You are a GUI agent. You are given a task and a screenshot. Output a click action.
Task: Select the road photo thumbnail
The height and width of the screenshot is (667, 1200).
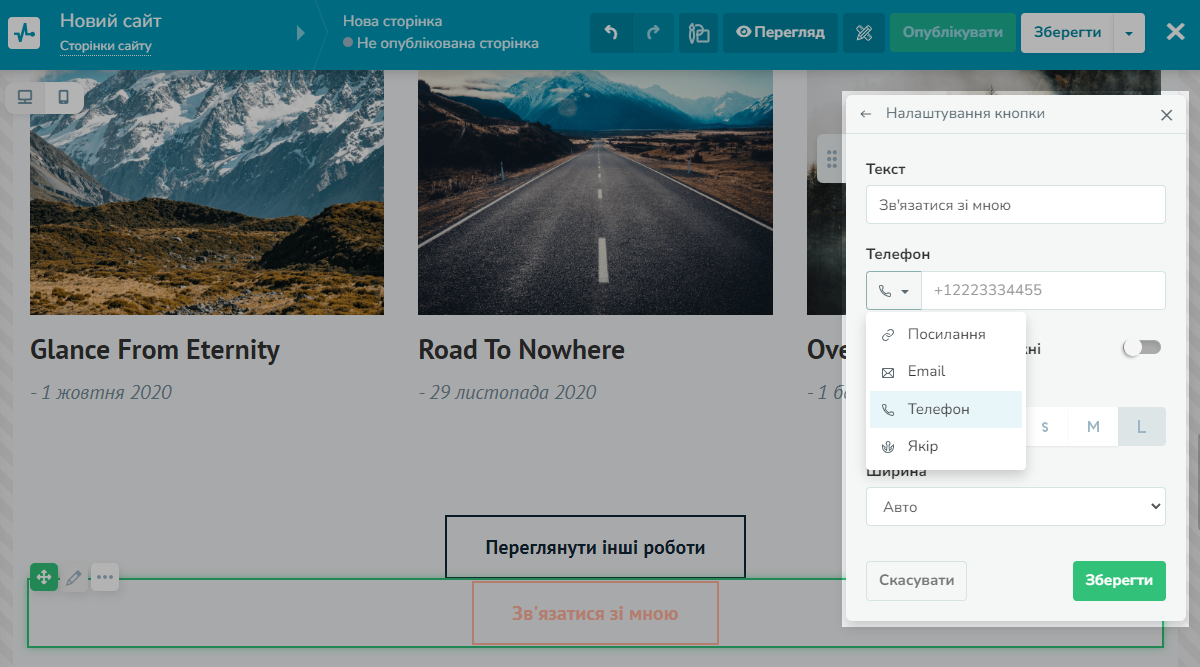[595, 192]
